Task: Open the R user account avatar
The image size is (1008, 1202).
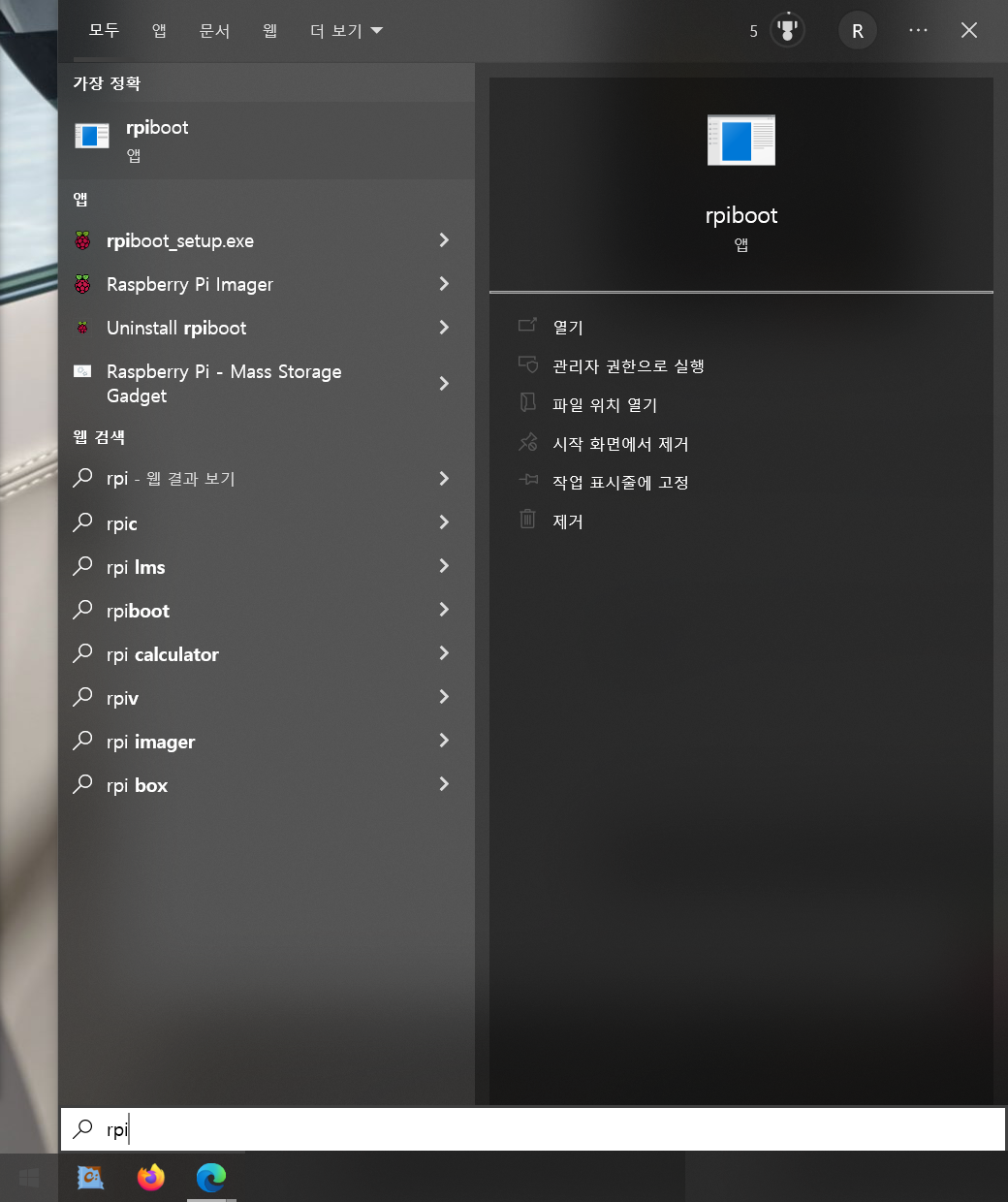Action: click(x=858, y=31)
